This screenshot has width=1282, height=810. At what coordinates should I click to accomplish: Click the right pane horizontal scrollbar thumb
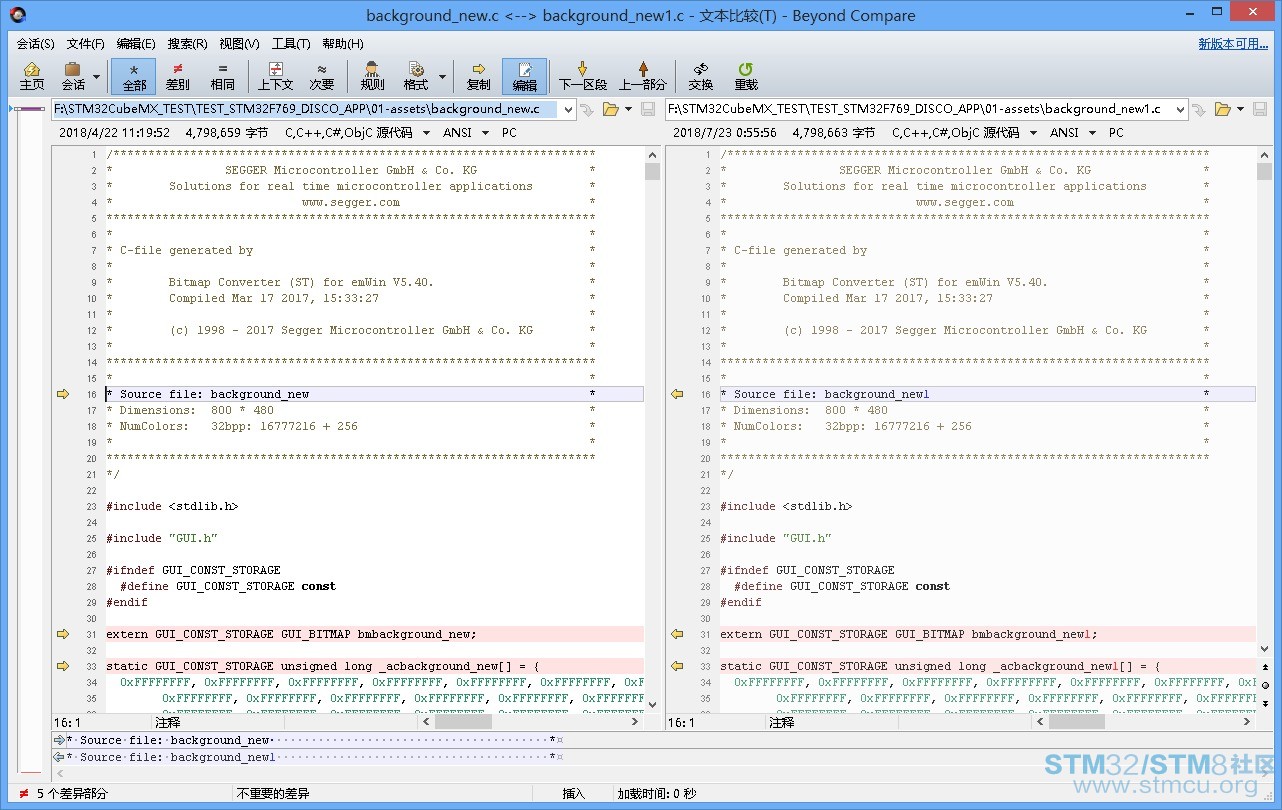pos(1077,721)
